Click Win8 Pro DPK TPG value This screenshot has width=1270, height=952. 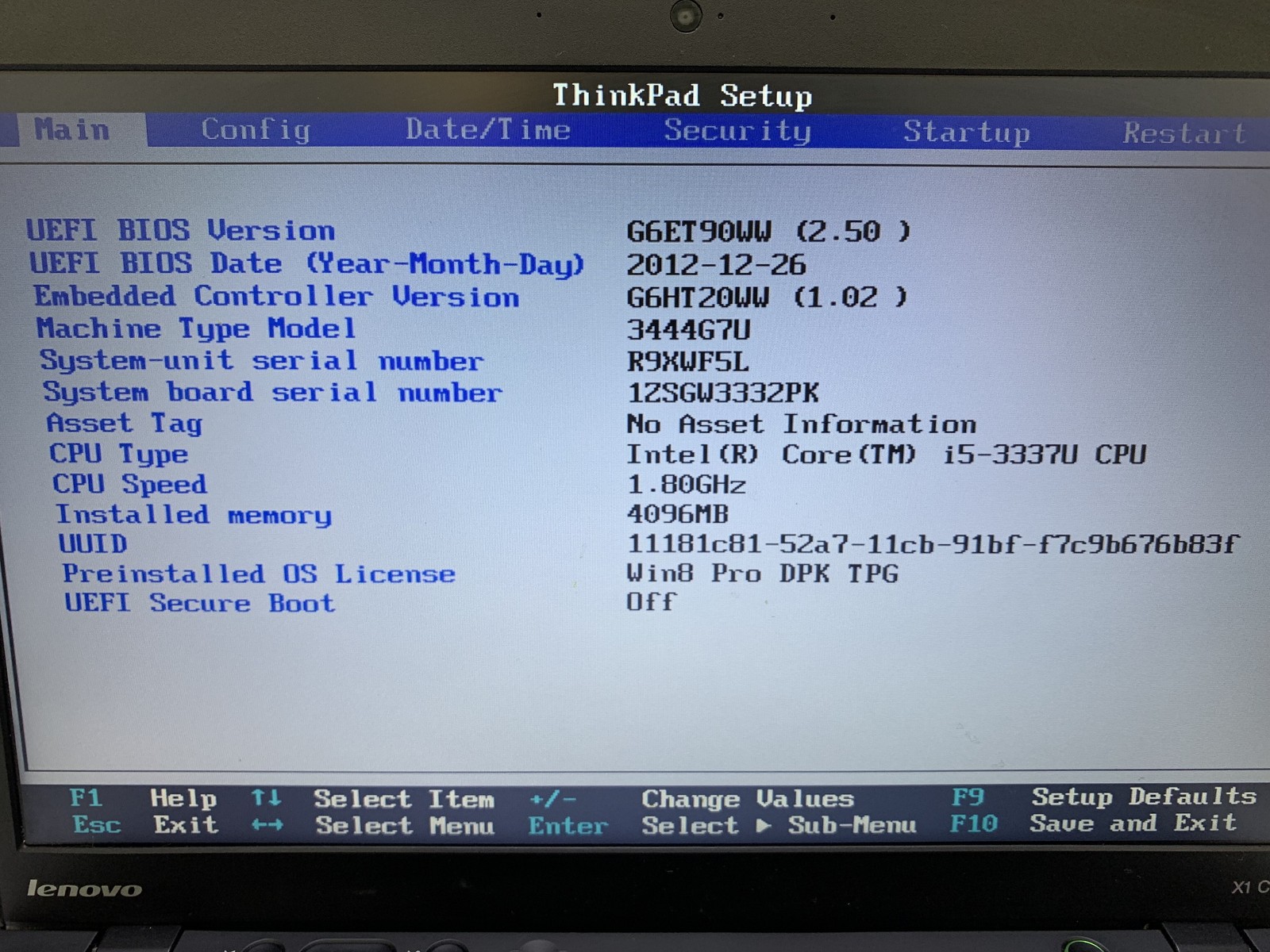click(762, 573)
